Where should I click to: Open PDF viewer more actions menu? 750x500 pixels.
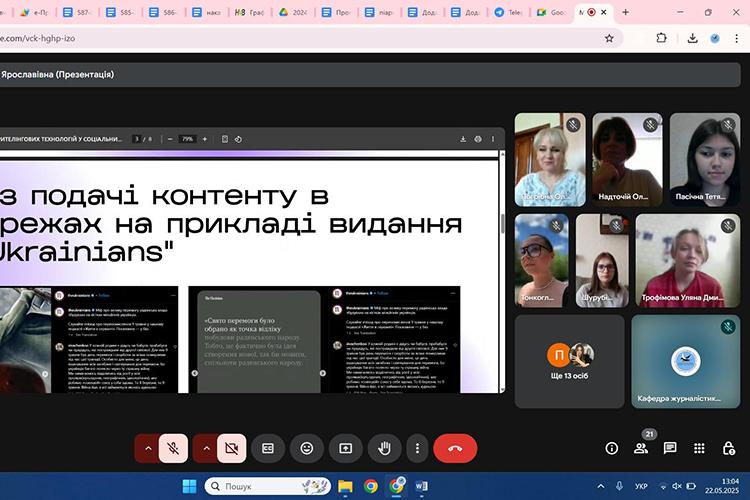(493, 139)
